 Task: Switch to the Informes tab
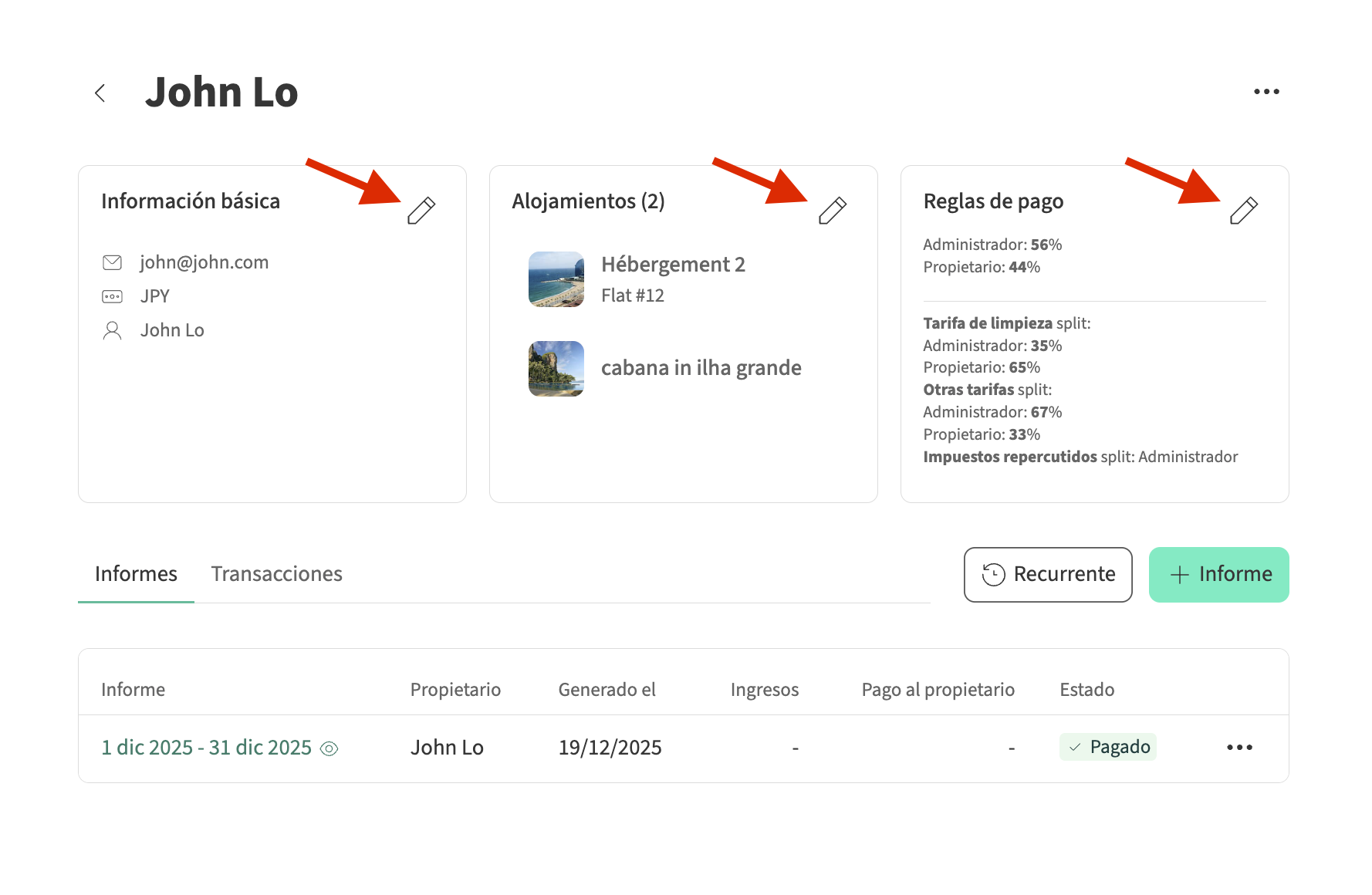click(136, 574)
